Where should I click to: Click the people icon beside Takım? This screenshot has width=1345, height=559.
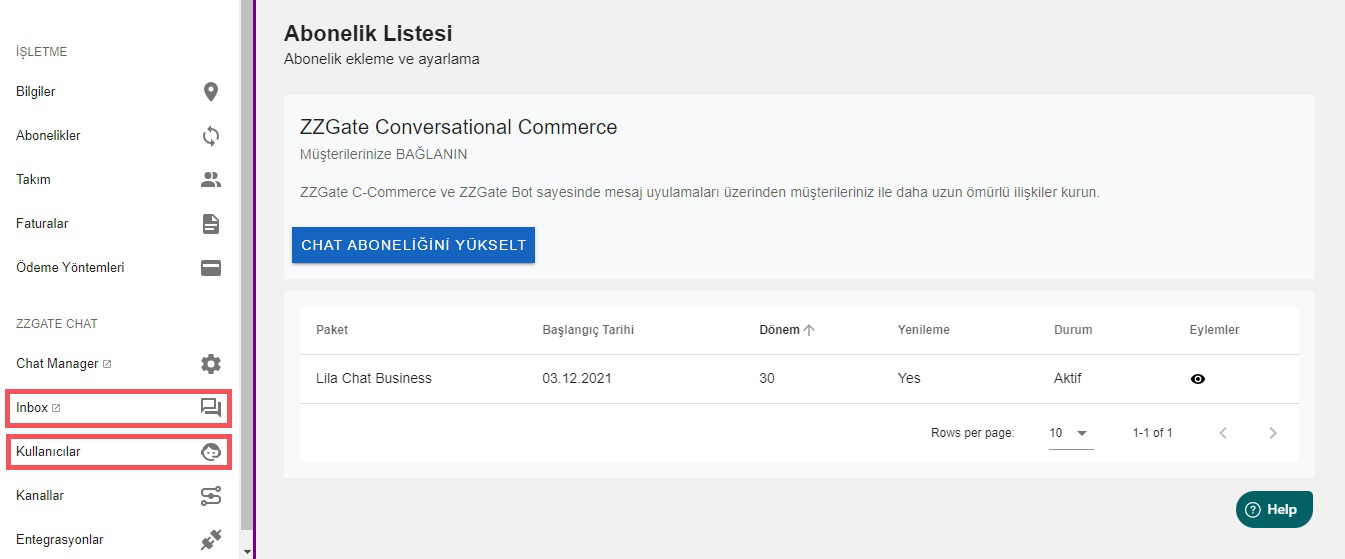210,180
